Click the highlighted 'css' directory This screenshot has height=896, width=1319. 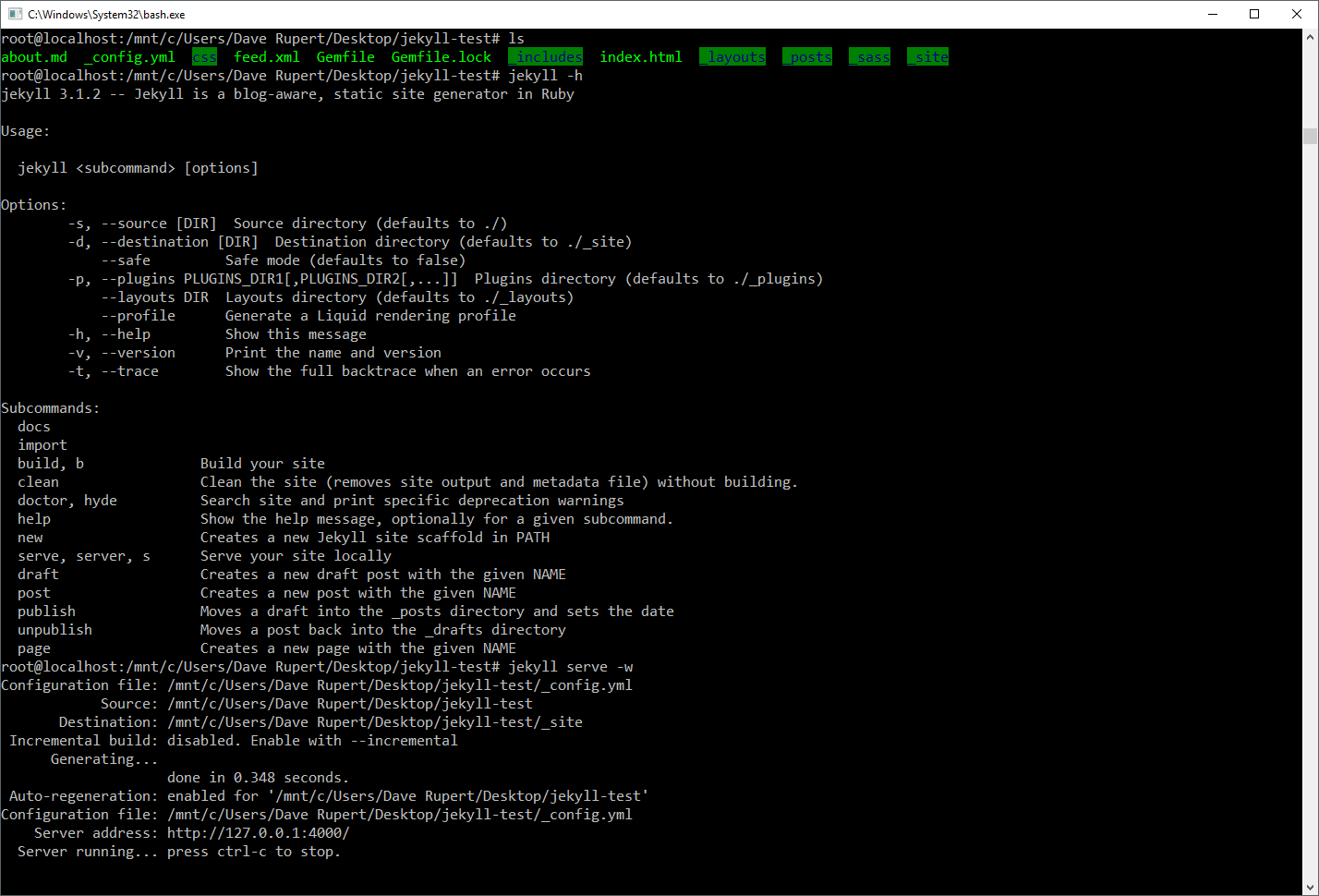pyautogui.click(x=204, y=57)
